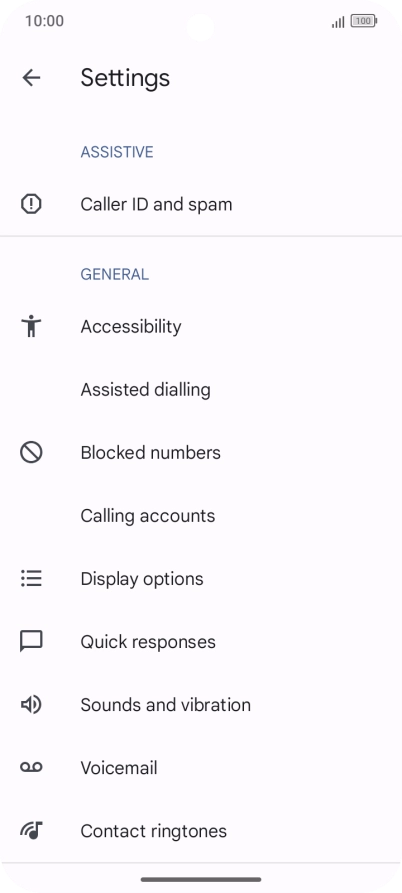Click the Blocked numbers prohibited icon
The width and height of the screenshot is (402, 893).
[31, 453]
